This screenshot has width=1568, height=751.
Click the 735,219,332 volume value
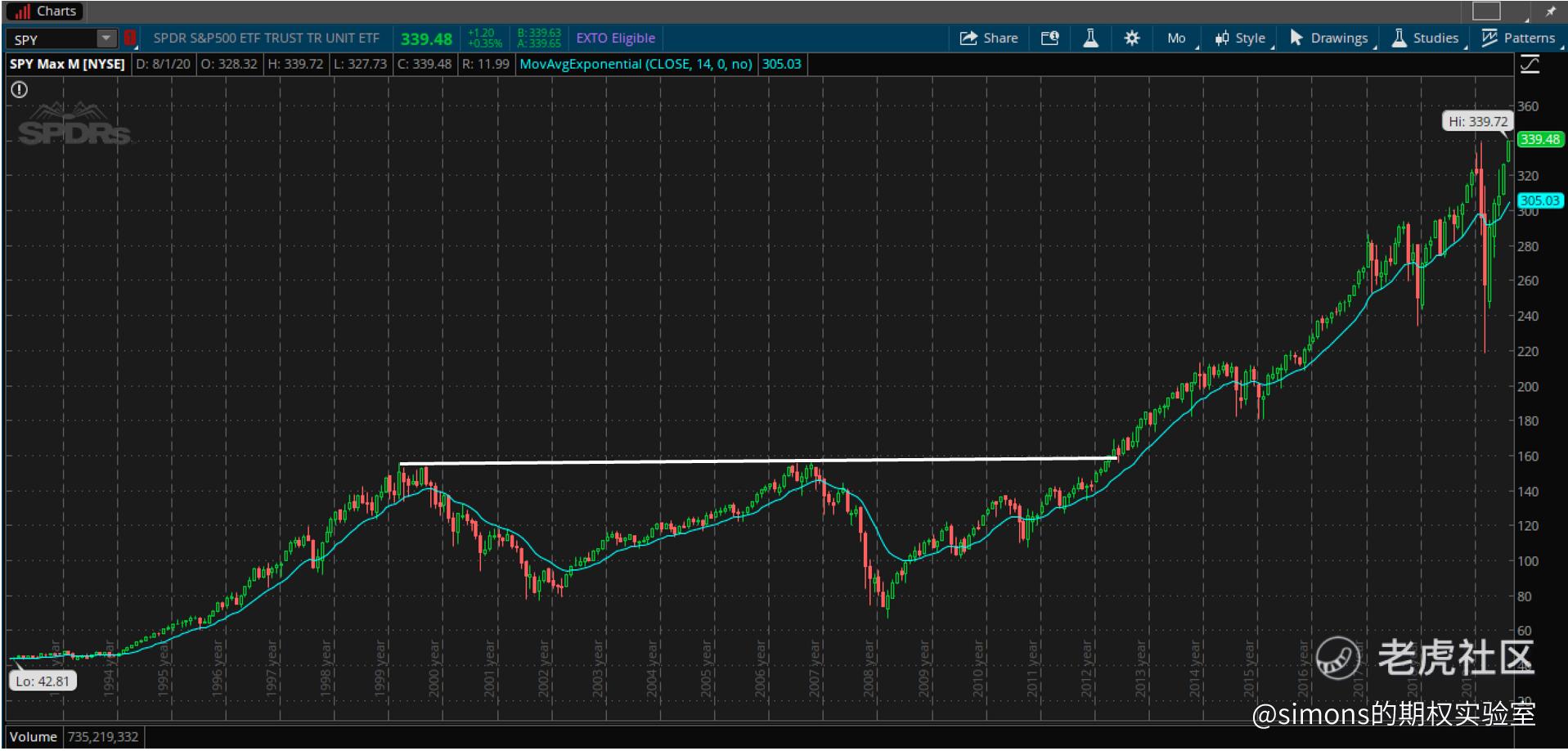click(x=103, y=736)
